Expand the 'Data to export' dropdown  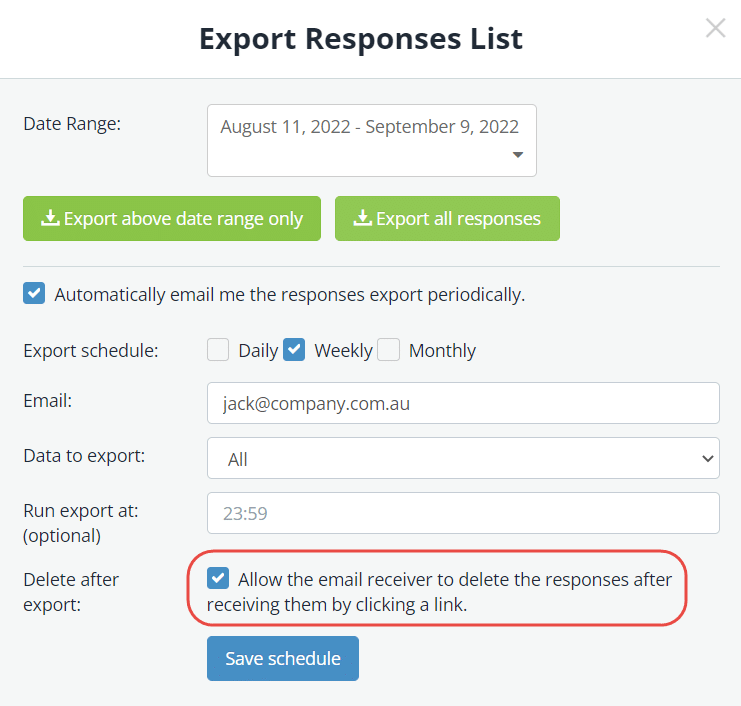[x=463, y=459]
